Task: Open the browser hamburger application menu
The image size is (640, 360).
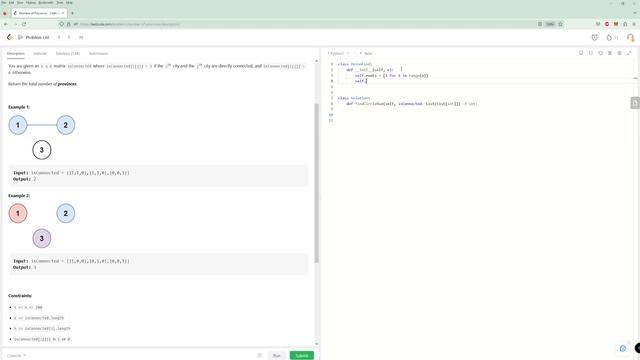Action: coord(634,24)
